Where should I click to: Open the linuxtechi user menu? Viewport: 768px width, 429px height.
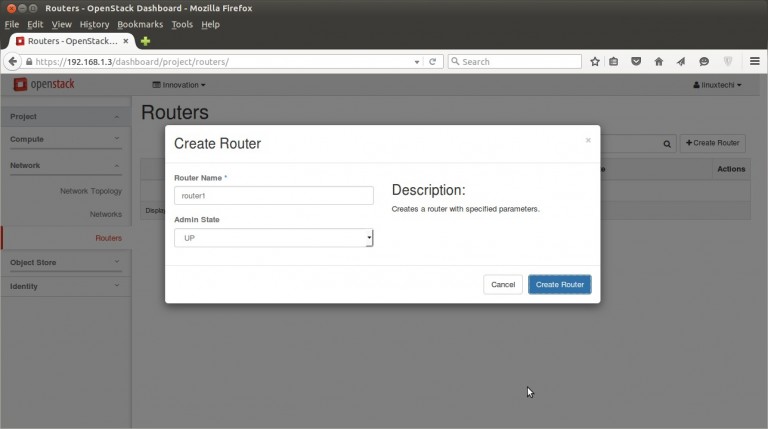(x=717, y=85)
